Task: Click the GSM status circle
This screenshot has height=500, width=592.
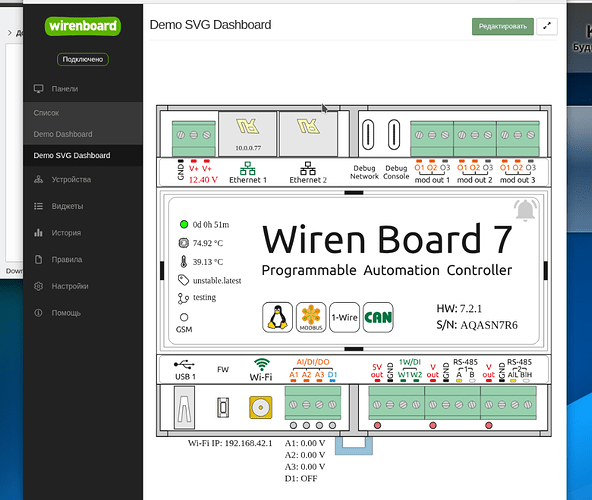Action: tap(184, 317)
